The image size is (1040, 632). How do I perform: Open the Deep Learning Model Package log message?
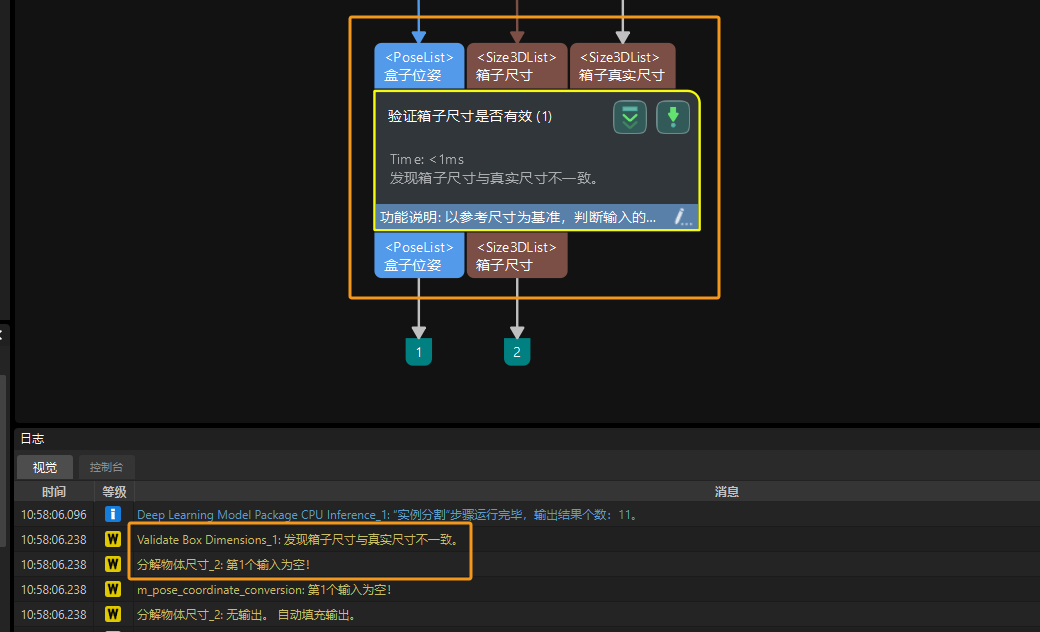point(387,515)
